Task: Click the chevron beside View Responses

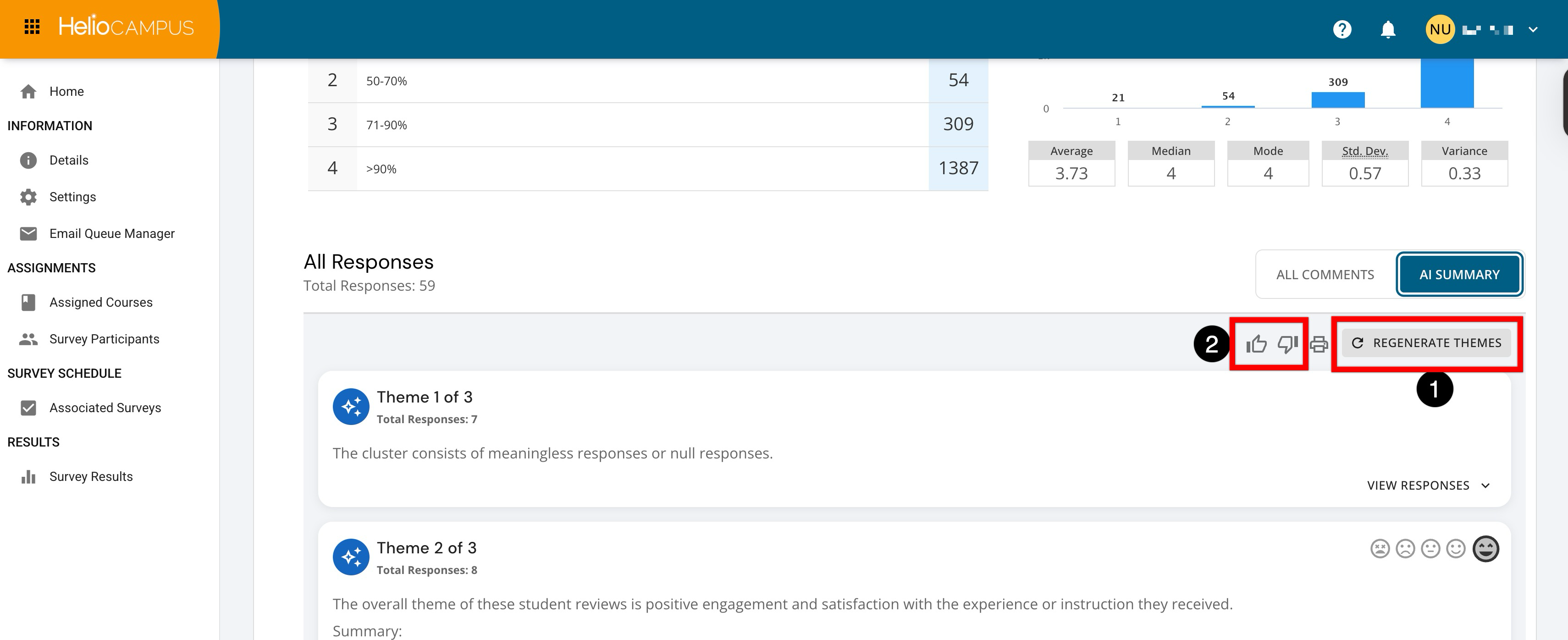Action: click(x=1485, y=486)
